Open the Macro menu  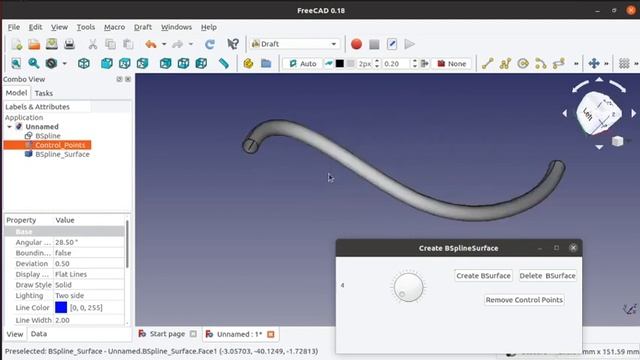114,27
